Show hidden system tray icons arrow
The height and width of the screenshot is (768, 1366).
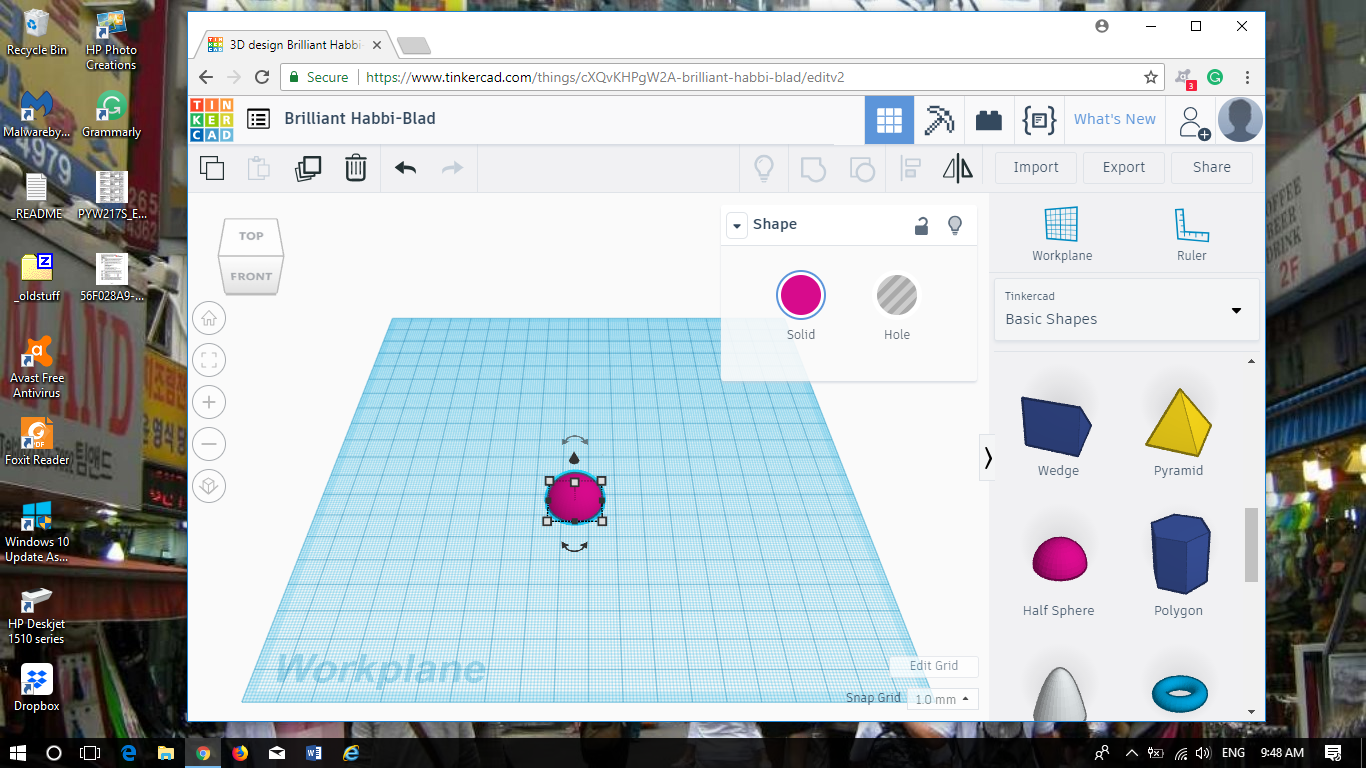point(1132,752)
